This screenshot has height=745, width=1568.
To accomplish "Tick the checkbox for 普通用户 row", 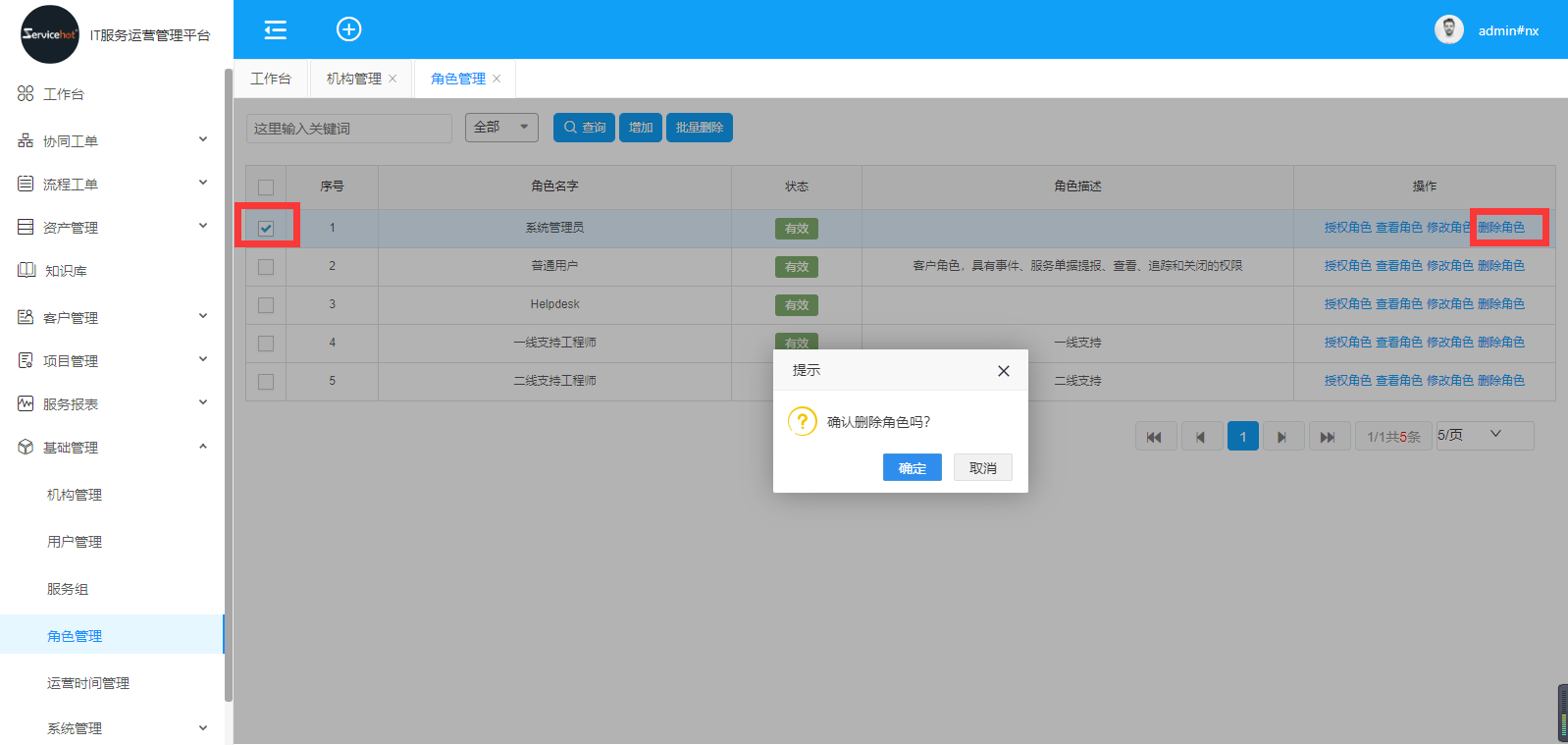I will [266, 266].
